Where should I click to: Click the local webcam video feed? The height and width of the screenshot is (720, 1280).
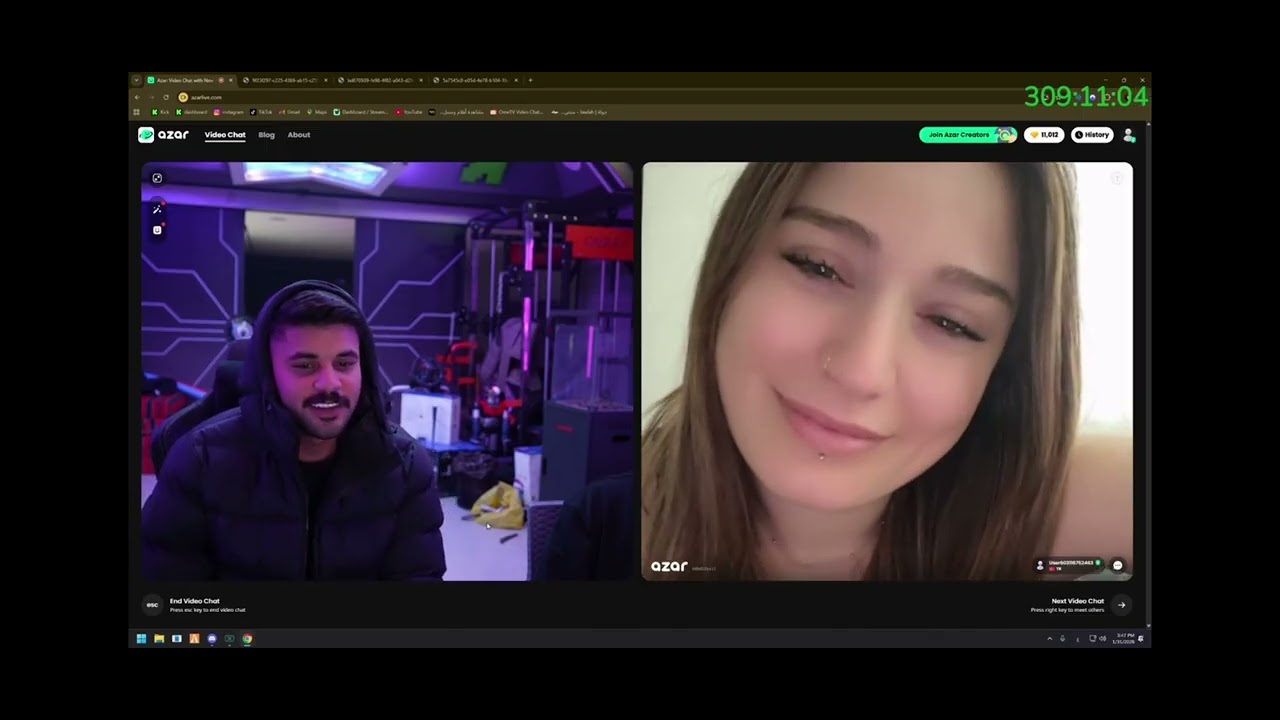tap(387, 371)
